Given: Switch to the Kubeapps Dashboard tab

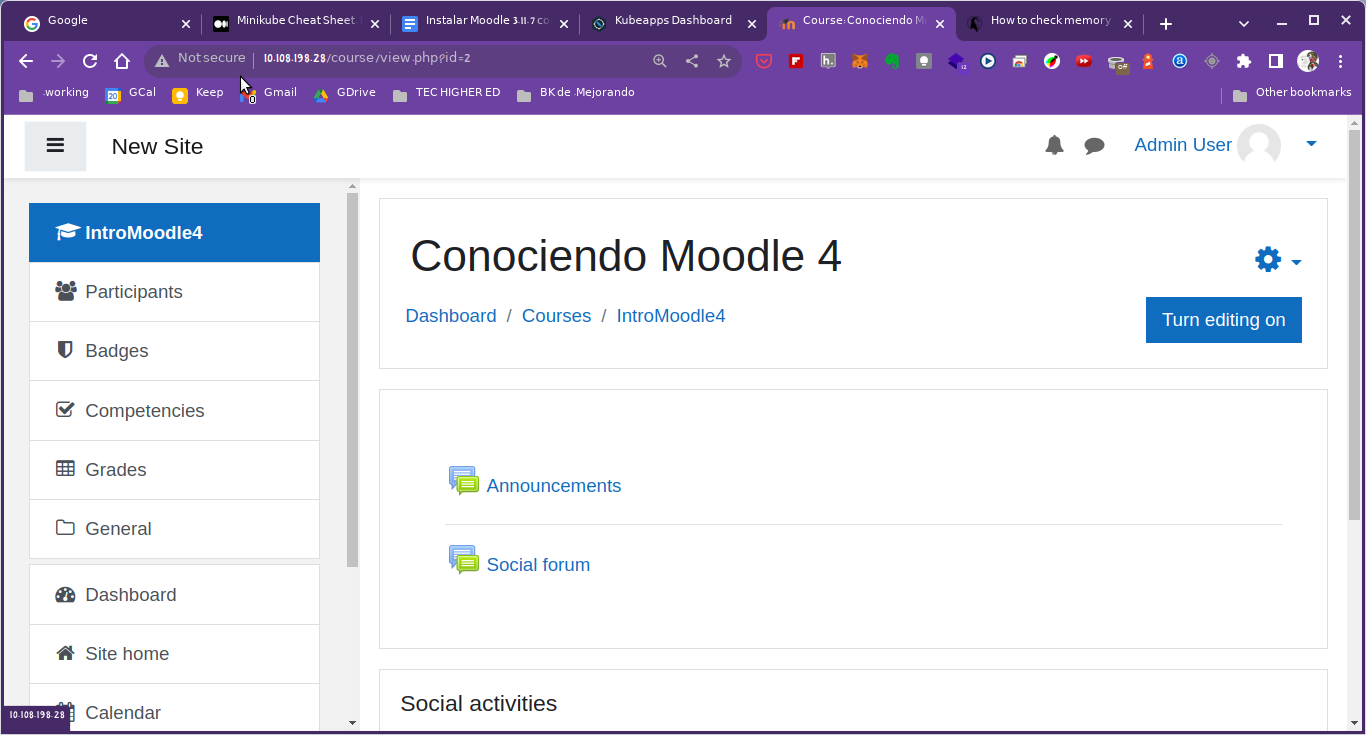Looking at the screenshot, I should pyautogui.click(x=672, y=23).
